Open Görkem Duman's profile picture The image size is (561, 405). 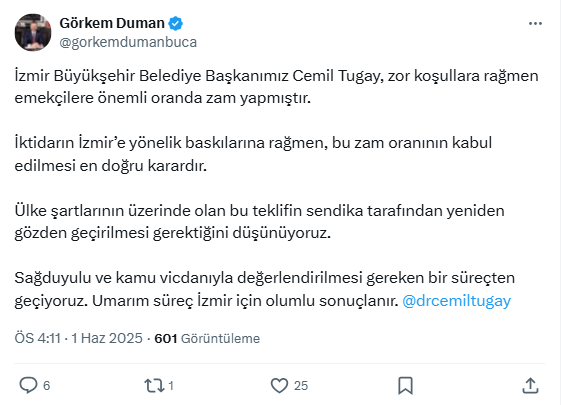pyautogui.click(x=33, y=32)
